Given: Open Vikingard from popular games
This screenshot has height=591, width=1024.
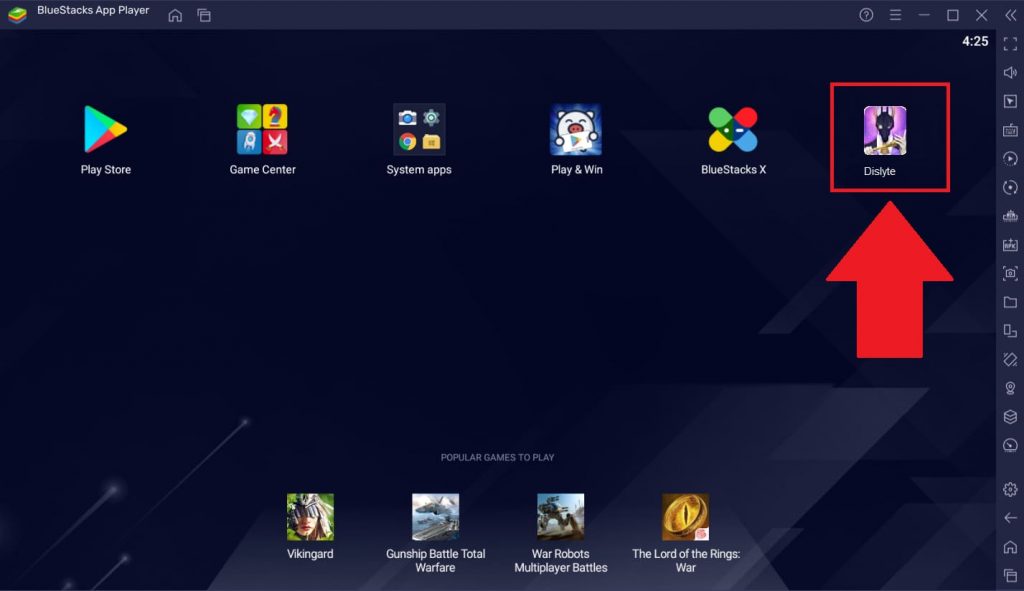Looking at the screenshot, I should point(310,517).
